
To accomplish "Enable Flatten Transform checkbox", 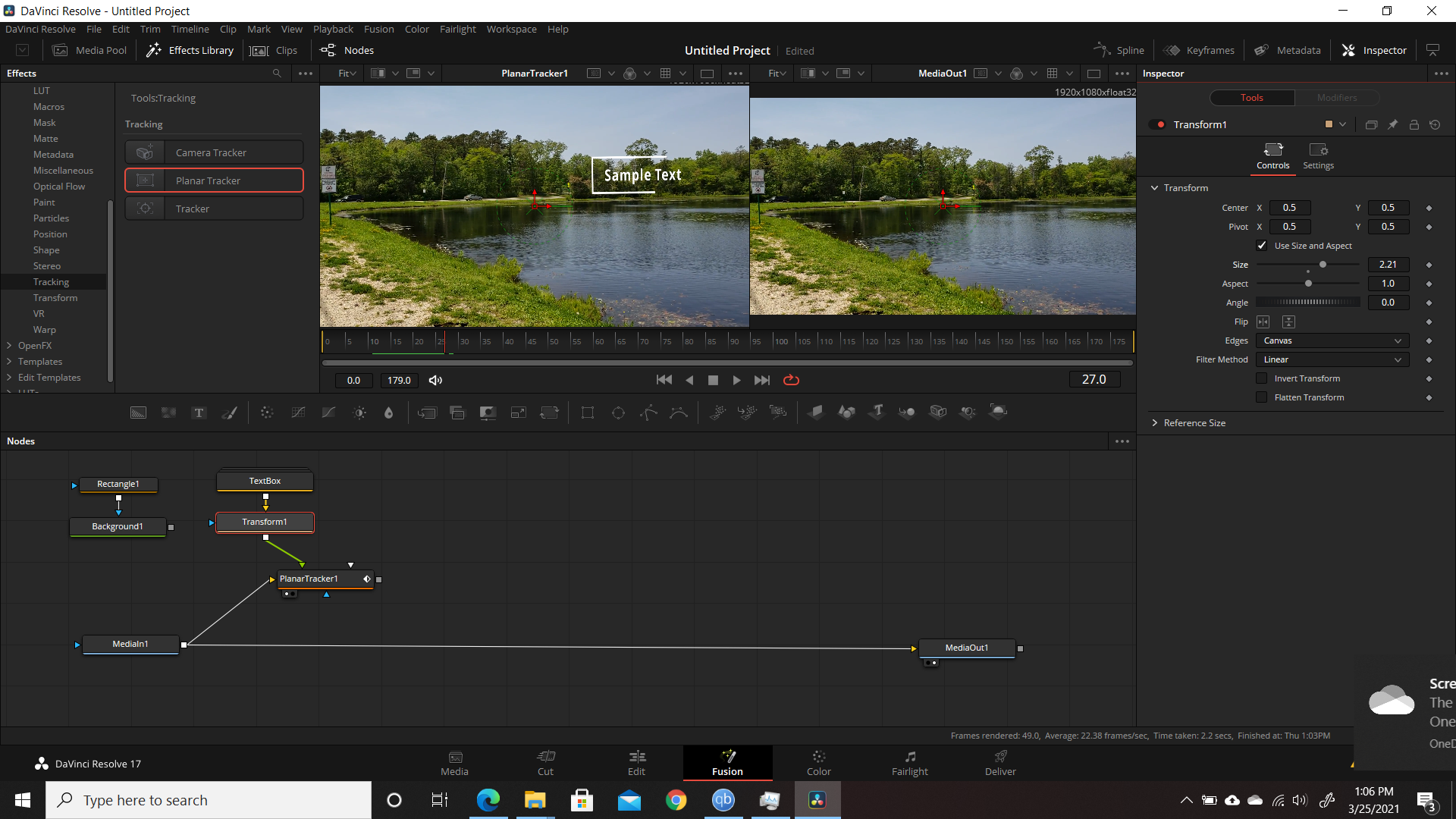I will pyautogui.click(x=1262, y=397).
